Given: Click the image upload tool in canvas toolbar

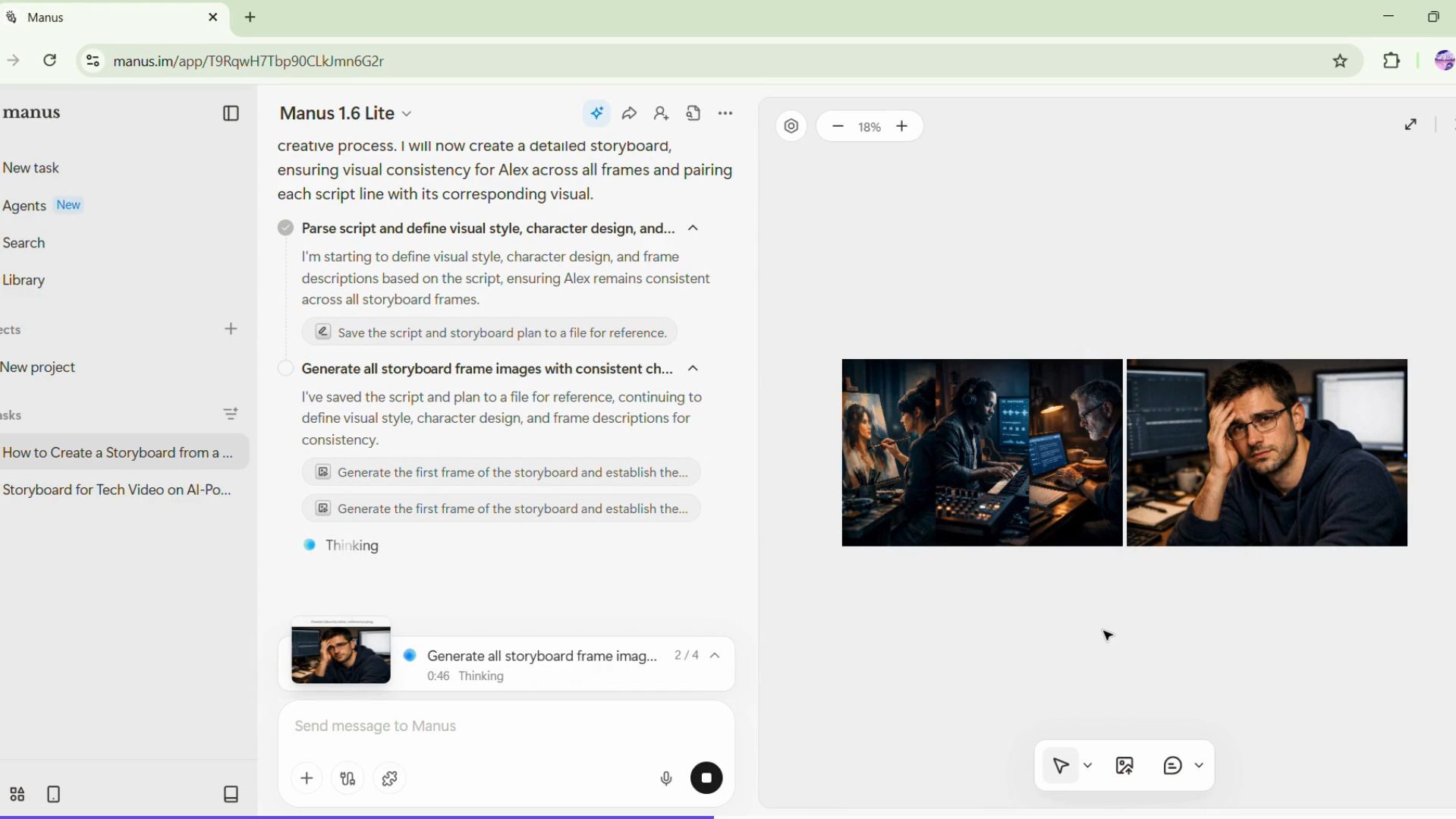Looking at the screenshot, I should click(1124, 765).
